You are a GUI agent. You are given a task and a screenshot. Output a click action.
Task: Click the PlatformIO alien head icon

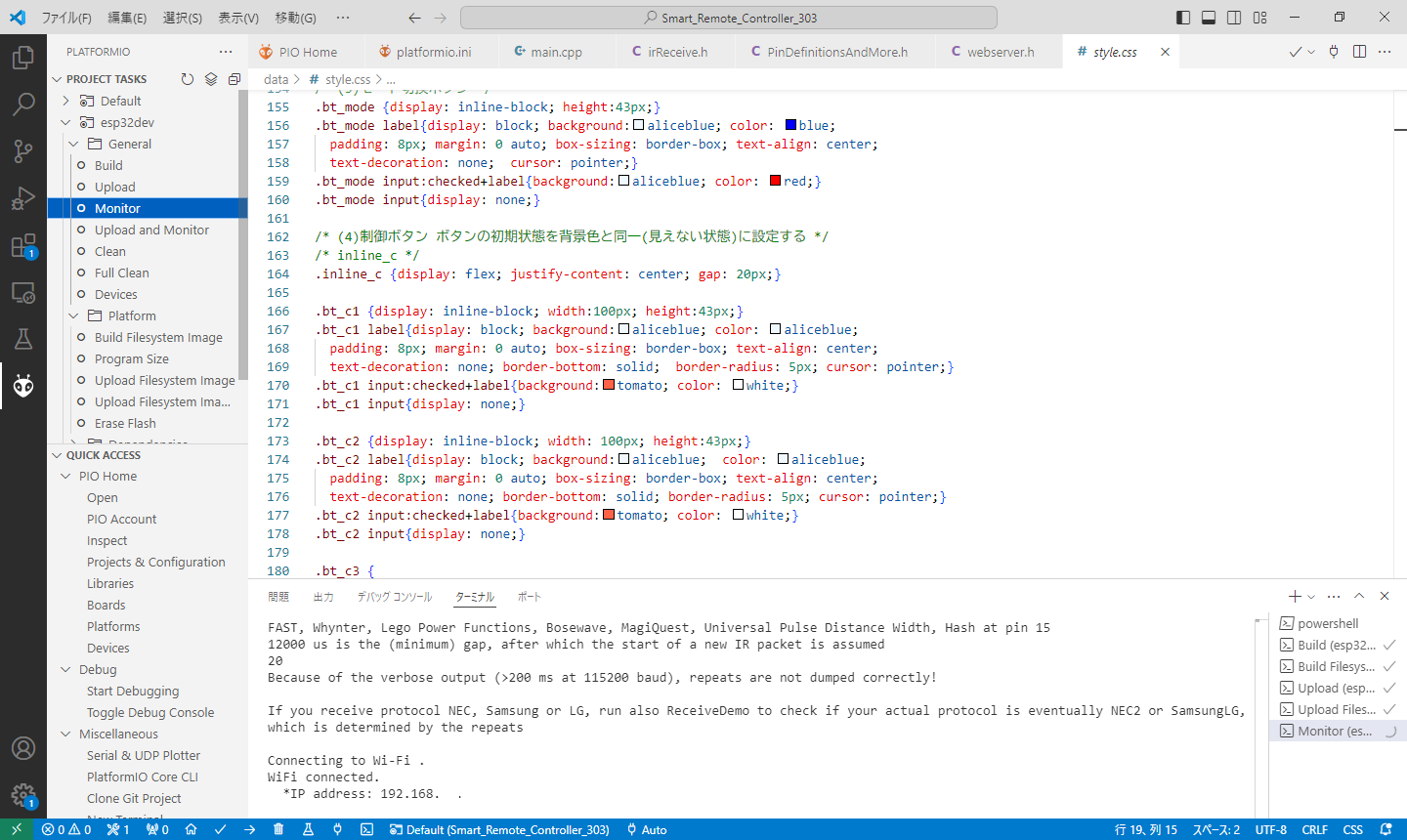(23, 386)
